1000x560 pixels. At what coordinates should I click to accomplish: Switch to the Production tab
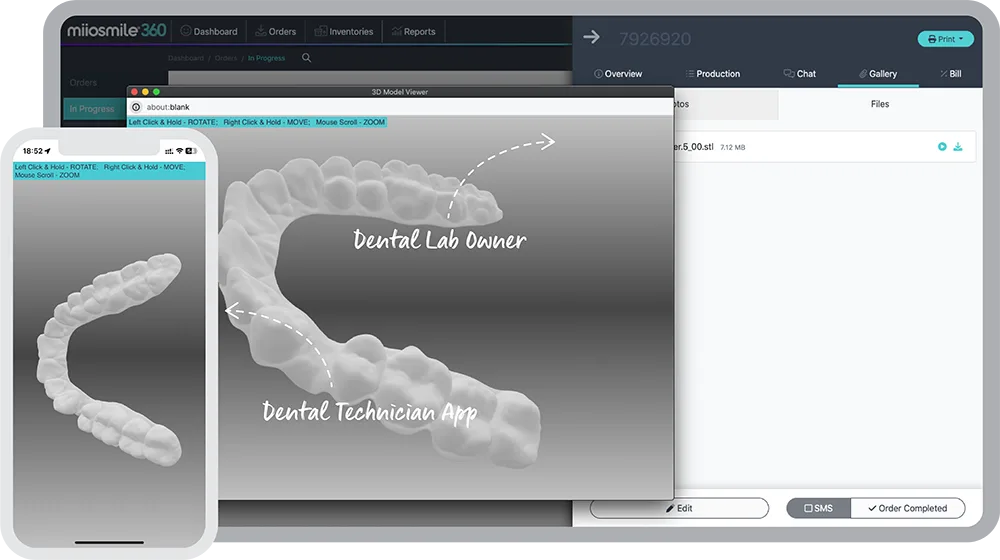(713, 74)
